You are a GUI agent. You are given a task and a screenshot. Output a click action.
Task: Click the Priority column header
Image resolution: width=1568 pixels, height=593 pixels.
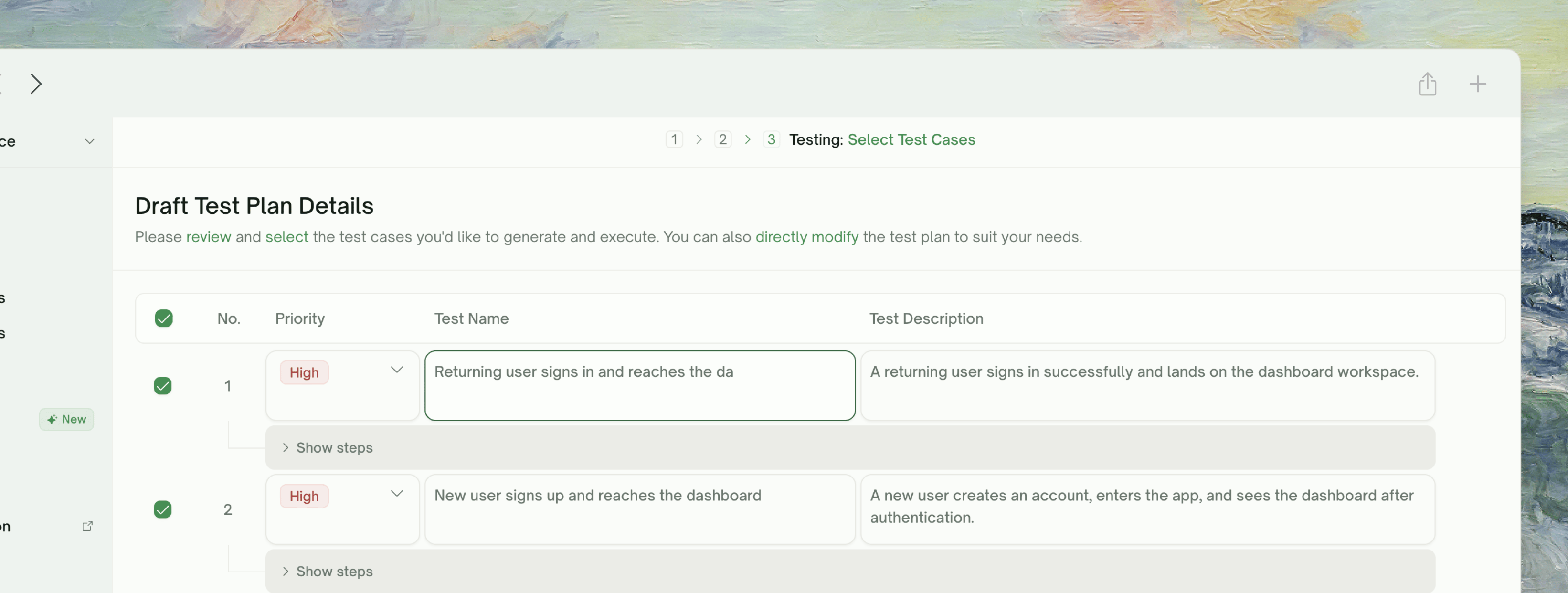pyautogui.click(x=299, y=318)
